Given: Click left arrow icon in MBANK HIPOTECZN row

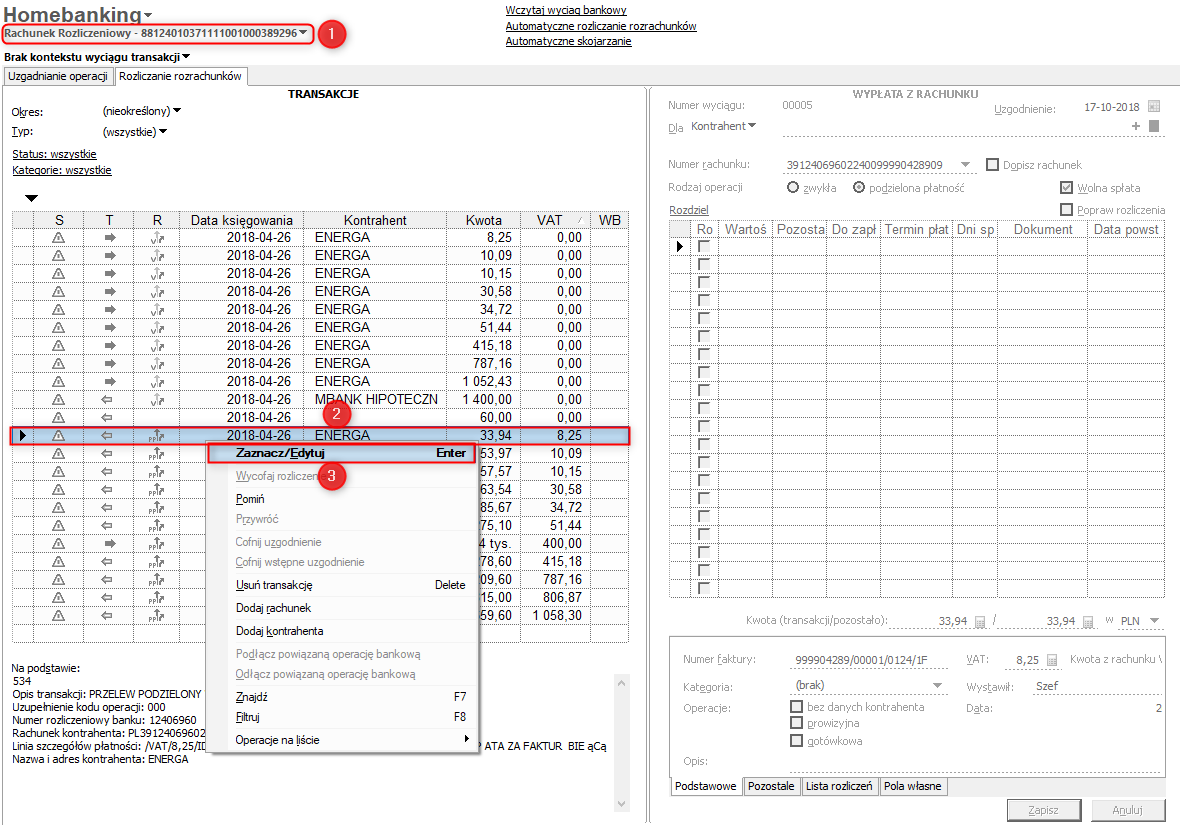Looking at the screenshot, I should point(107,400).
